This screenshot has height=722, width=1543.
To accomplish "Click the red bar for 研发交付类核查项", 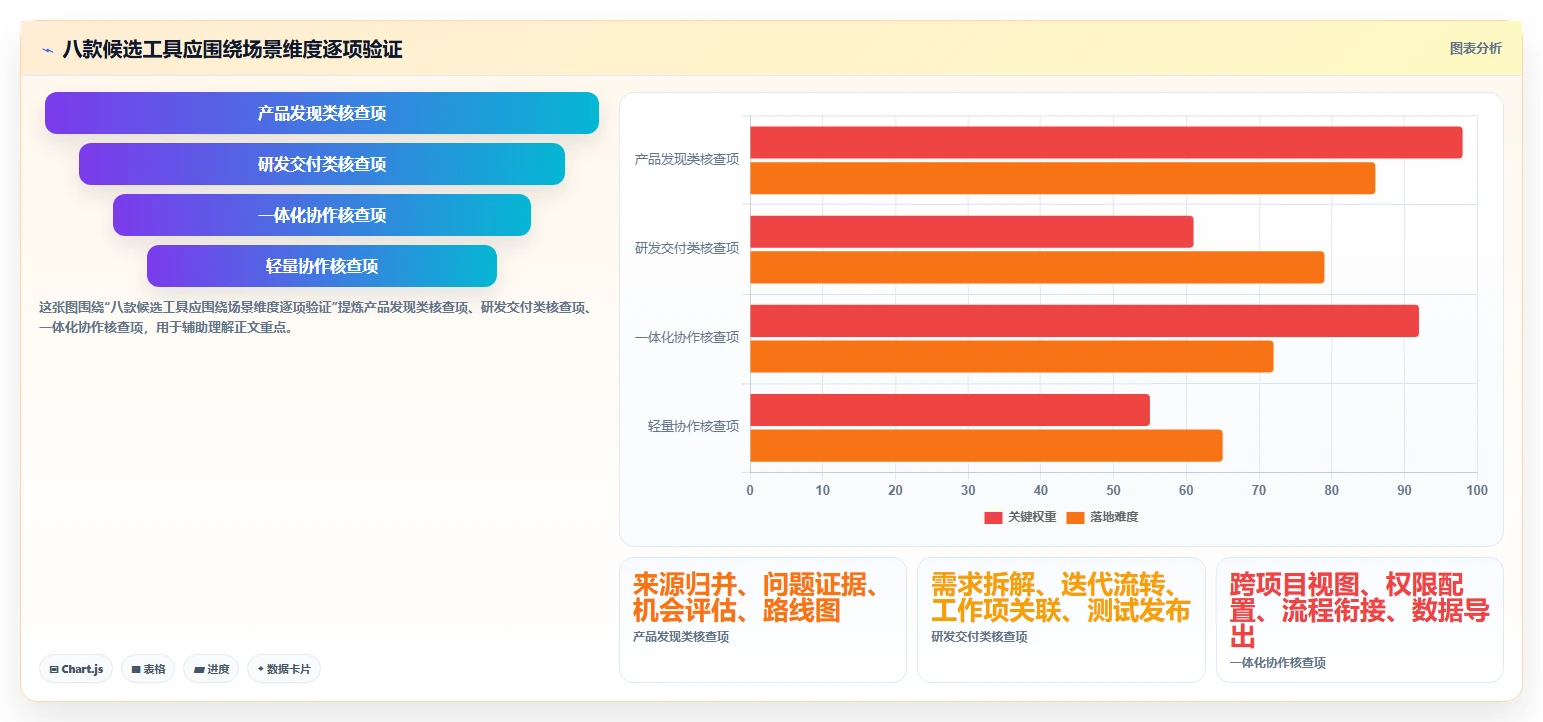I will pyautogui.click(x=972, y=231).
